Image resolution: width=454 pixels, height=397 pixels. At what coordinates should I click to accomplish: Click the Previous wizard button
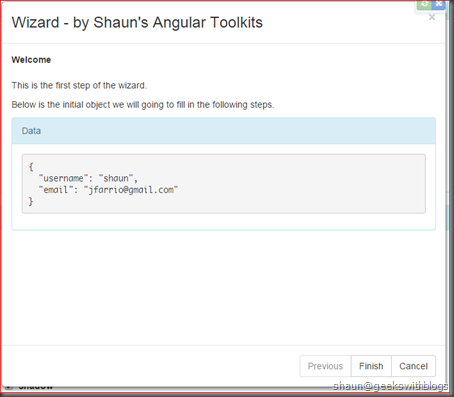click(325, 366)
